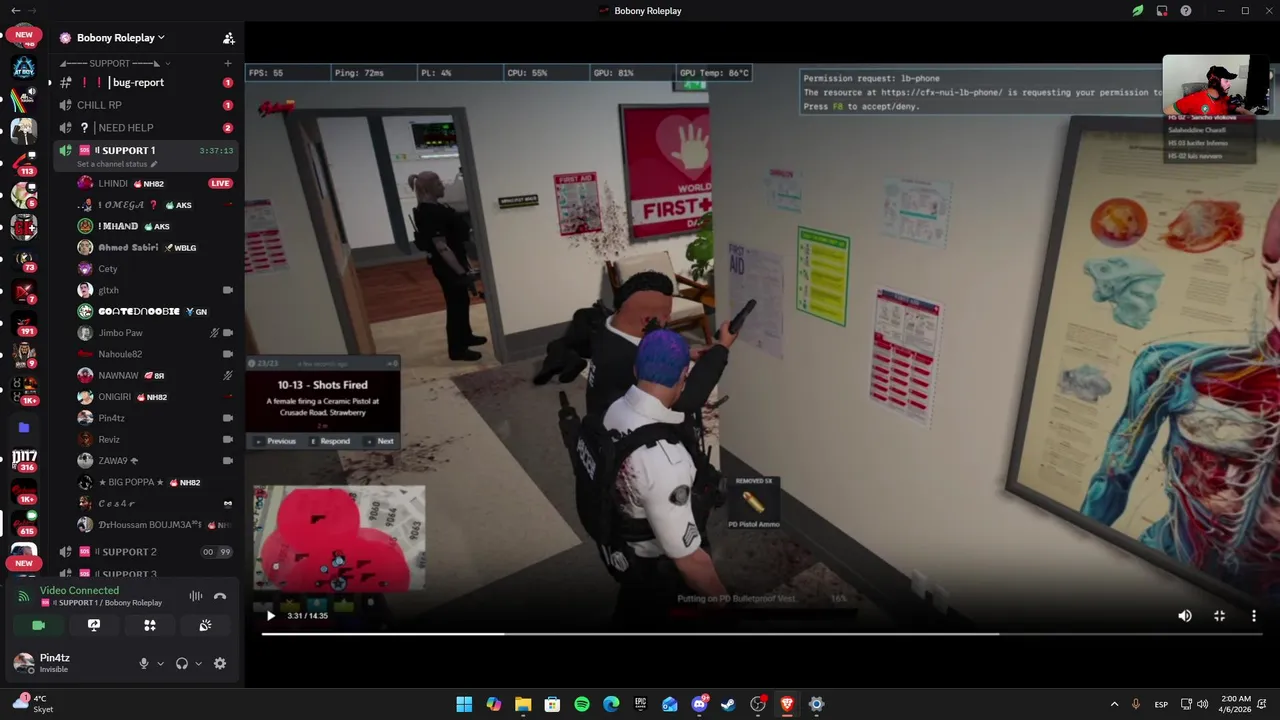Open Spotify from the taskbar
1280x720 pixels.
(x=582, y=704)
